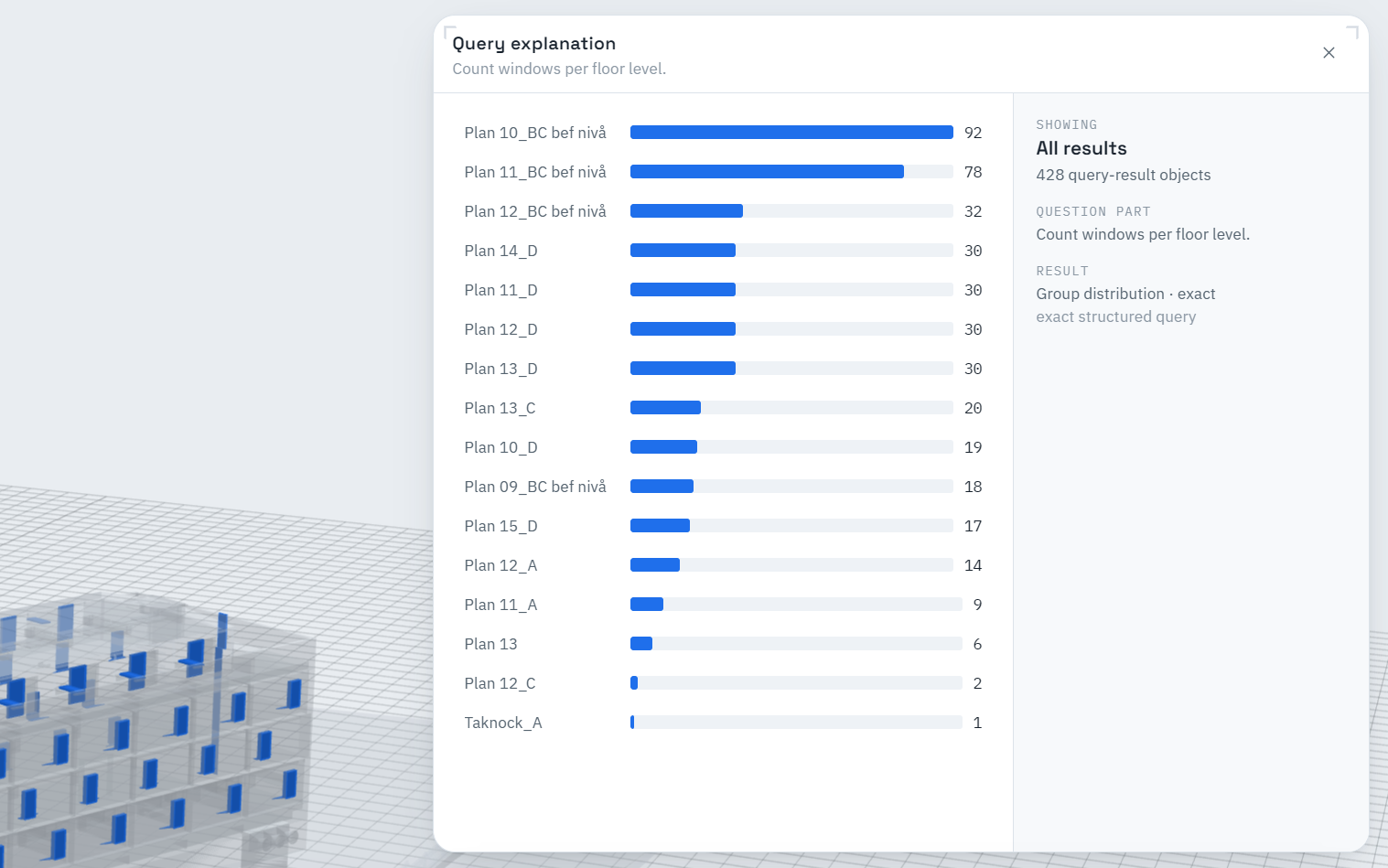Click the bar for Plan 09_BC bef nivå
This screenshot has height=868, width=1388.
791,487
